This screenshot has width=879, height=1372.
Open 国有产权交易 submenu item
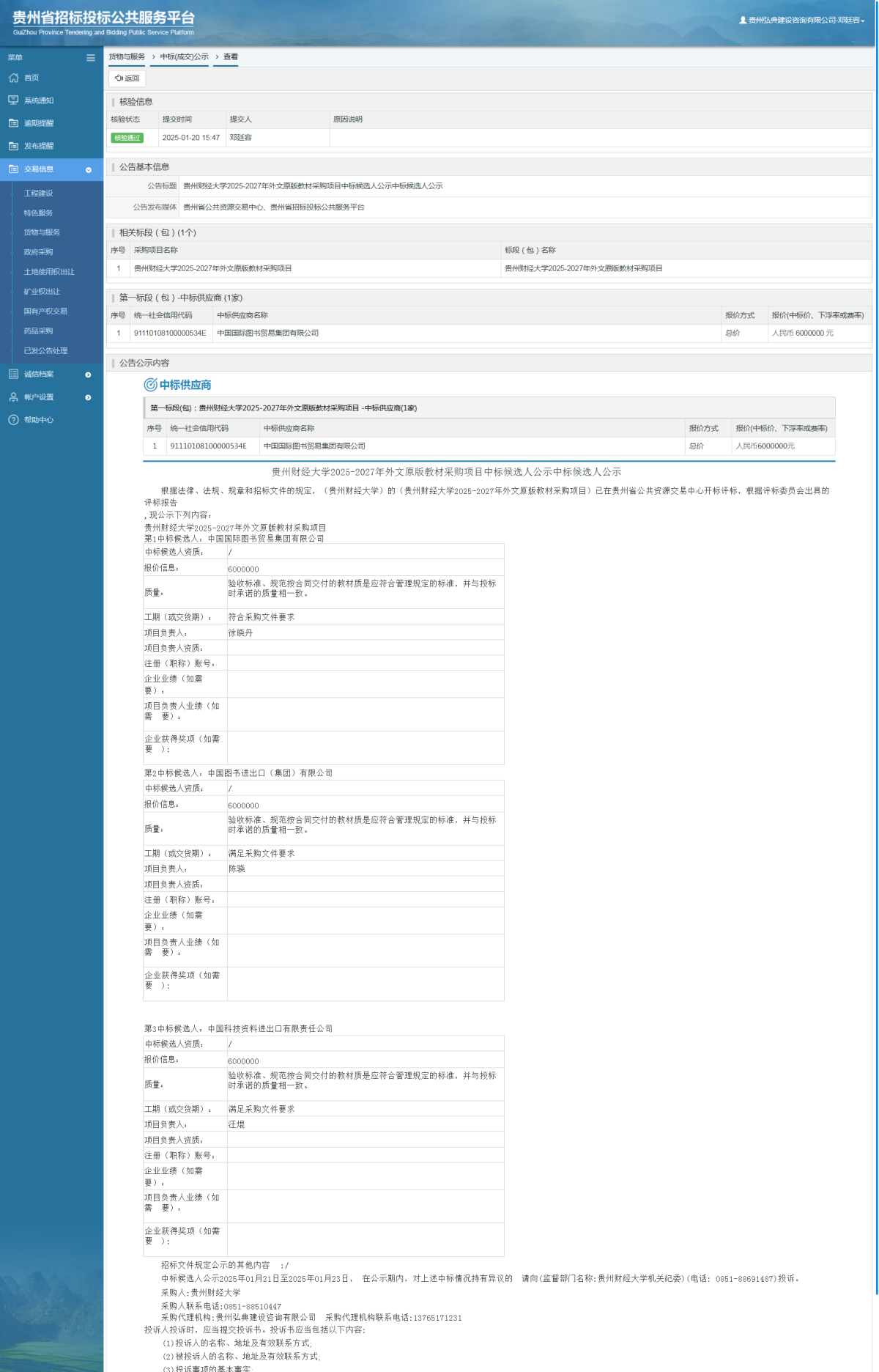[45, 311]
